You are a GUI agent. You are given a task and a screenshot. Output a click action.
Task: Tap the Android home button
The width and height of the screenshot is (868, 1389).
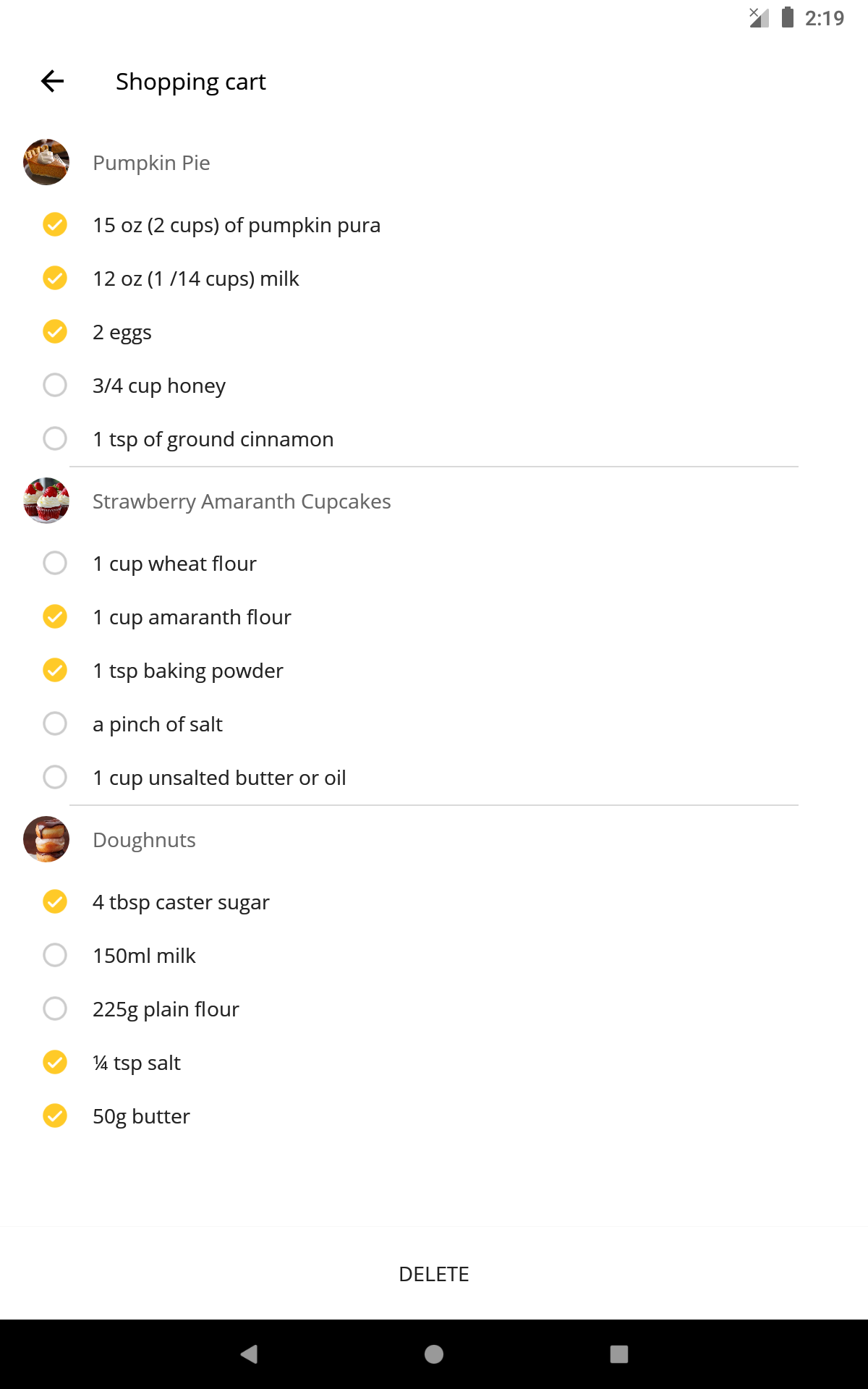434,1354
